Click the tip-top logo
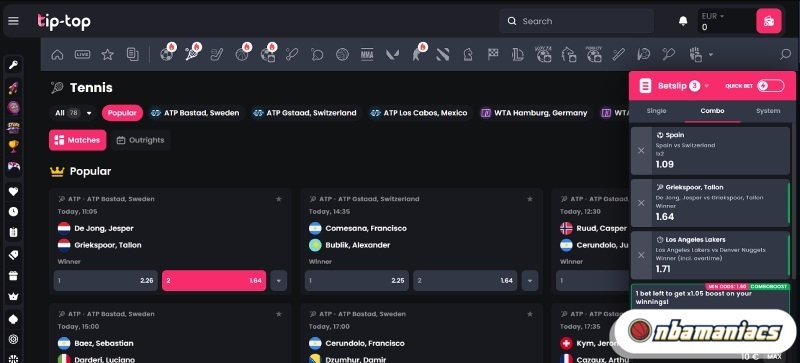800x363 pixels. [64, 21]
